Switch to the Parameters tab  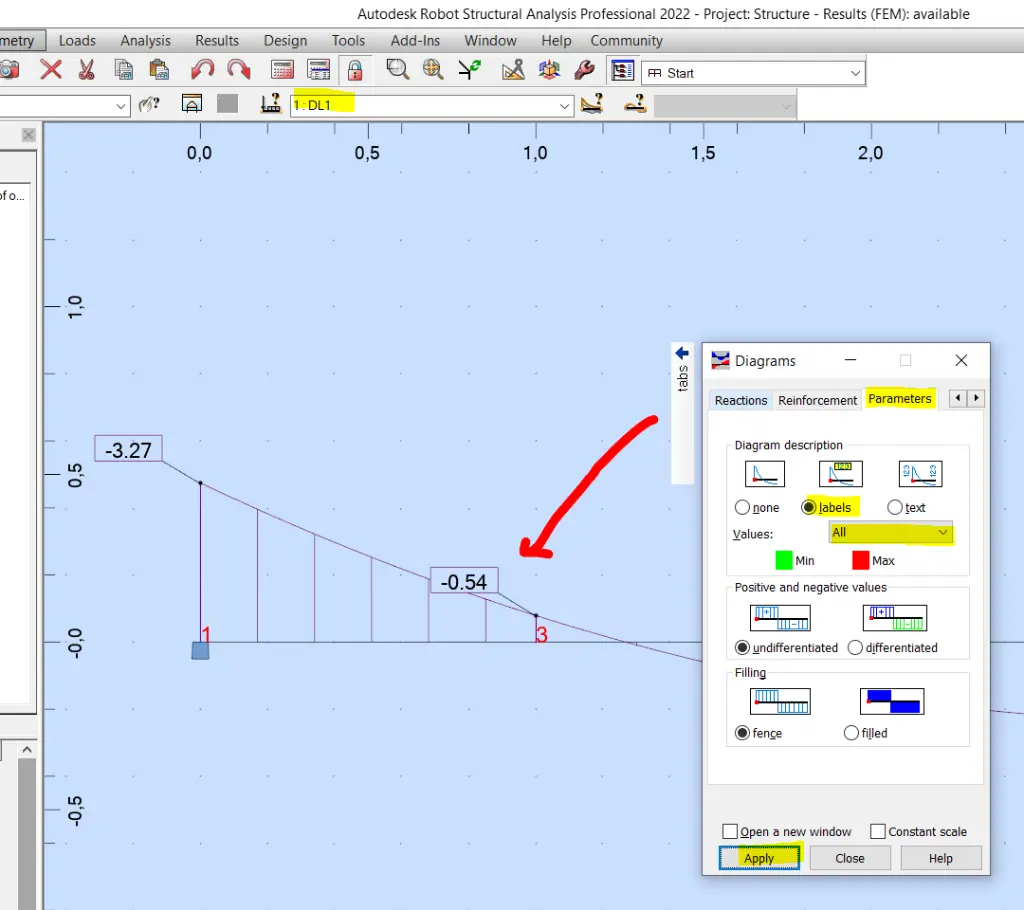899,398
